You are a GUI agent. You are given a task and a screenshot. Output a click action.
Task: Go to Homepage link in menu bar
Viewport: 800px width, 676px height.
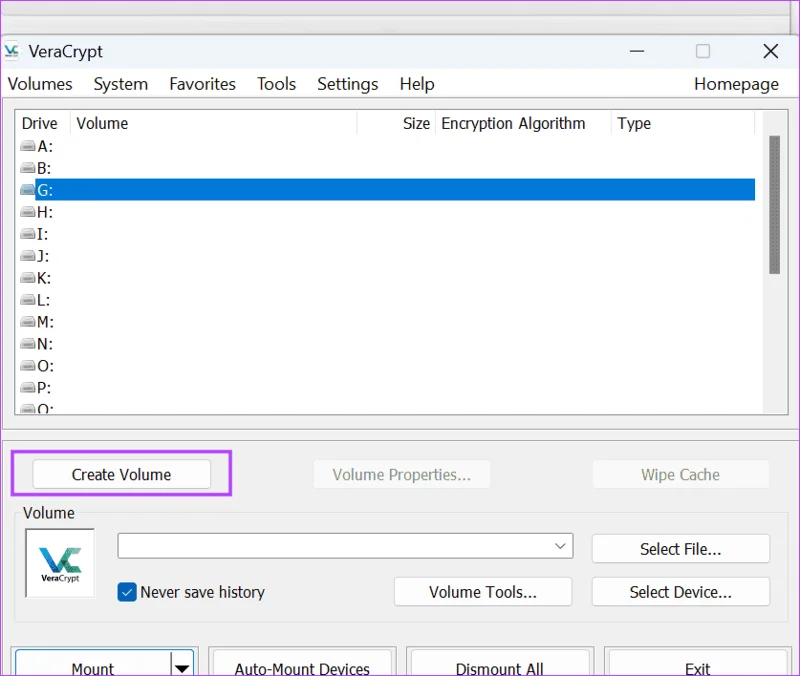click(x=736, y=84)
